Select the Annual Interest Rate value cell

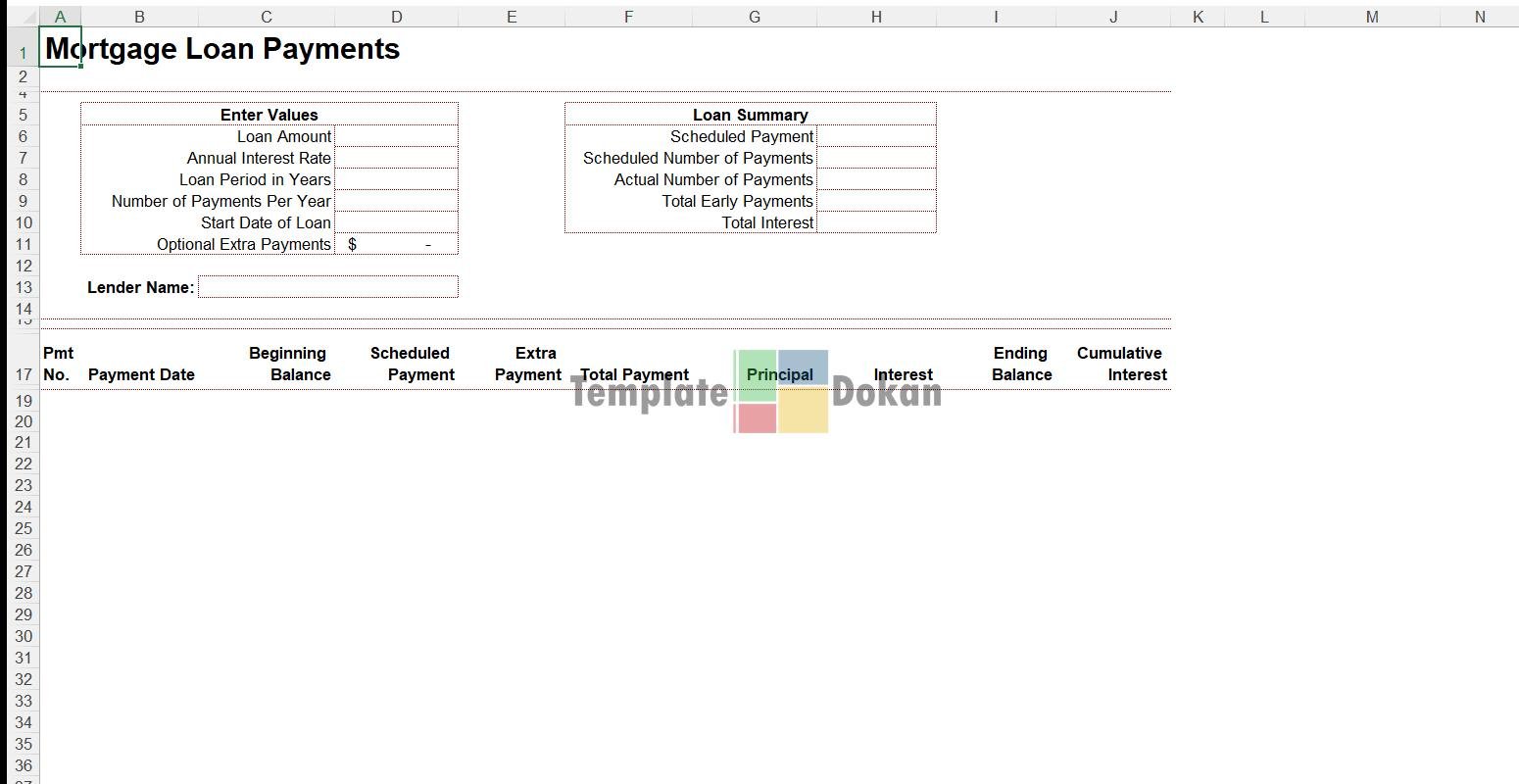click(396, 158)
